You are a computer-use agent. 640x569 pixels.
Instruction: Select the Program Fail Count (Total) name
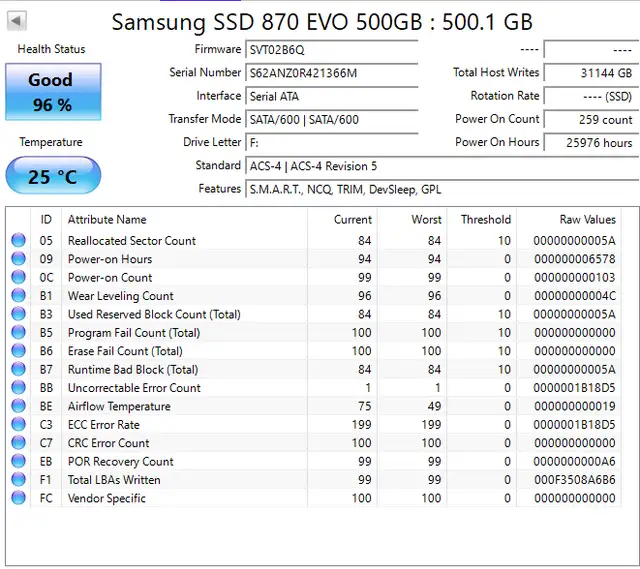tap(134, 333)
